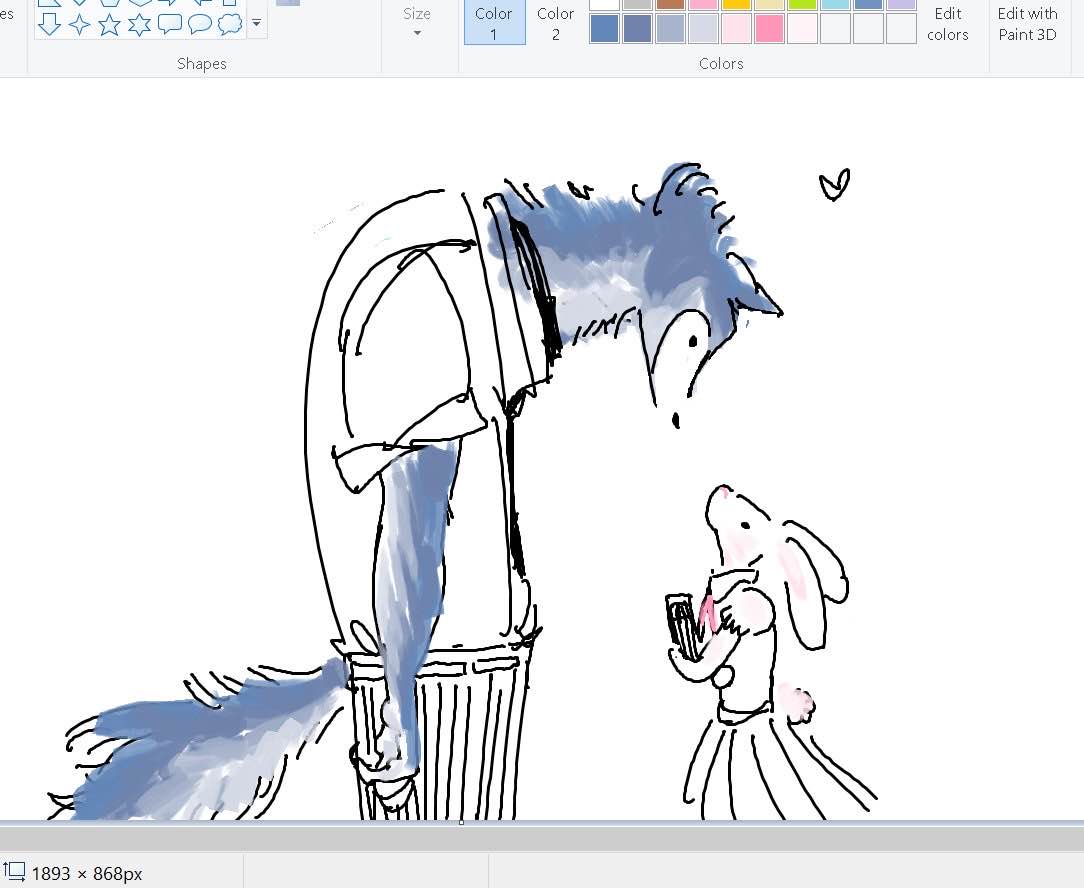The image size is (1084, 888).
Task: Pick the custom pale gray-lavender swatch
Action: point(703,29)
